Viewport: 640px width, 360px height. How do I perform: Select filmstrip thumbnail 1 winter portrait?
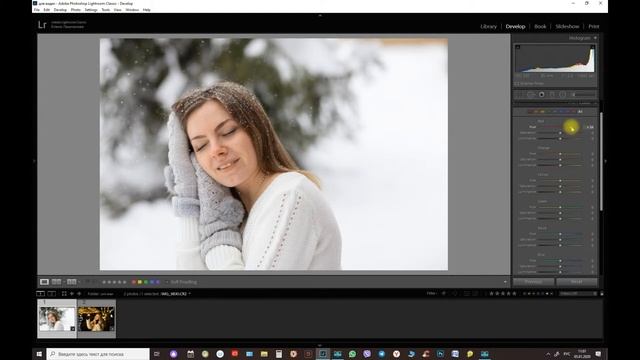point(57,319)
